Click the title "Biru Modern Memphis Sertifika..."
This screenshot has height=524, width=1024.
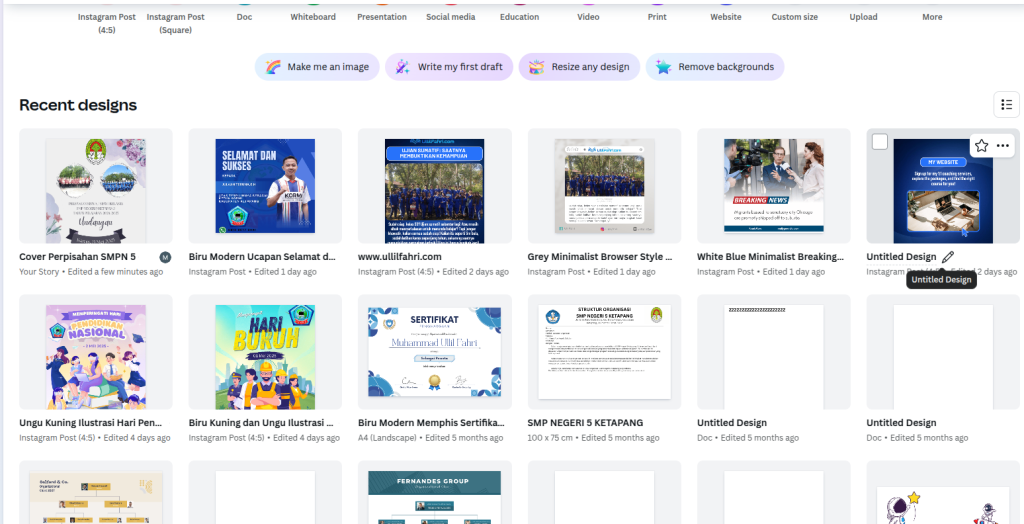[431, 423]
